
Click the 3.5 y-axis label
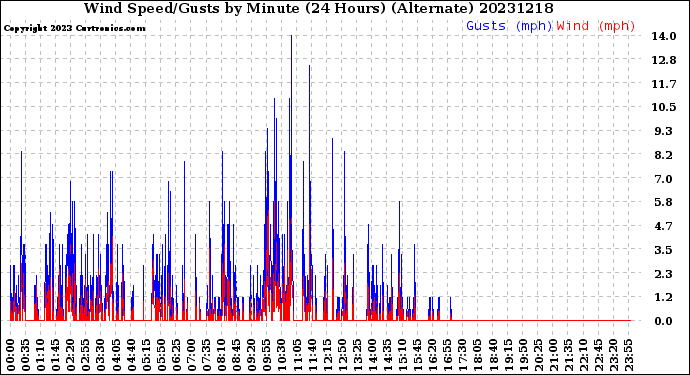[x=664, y=250]
